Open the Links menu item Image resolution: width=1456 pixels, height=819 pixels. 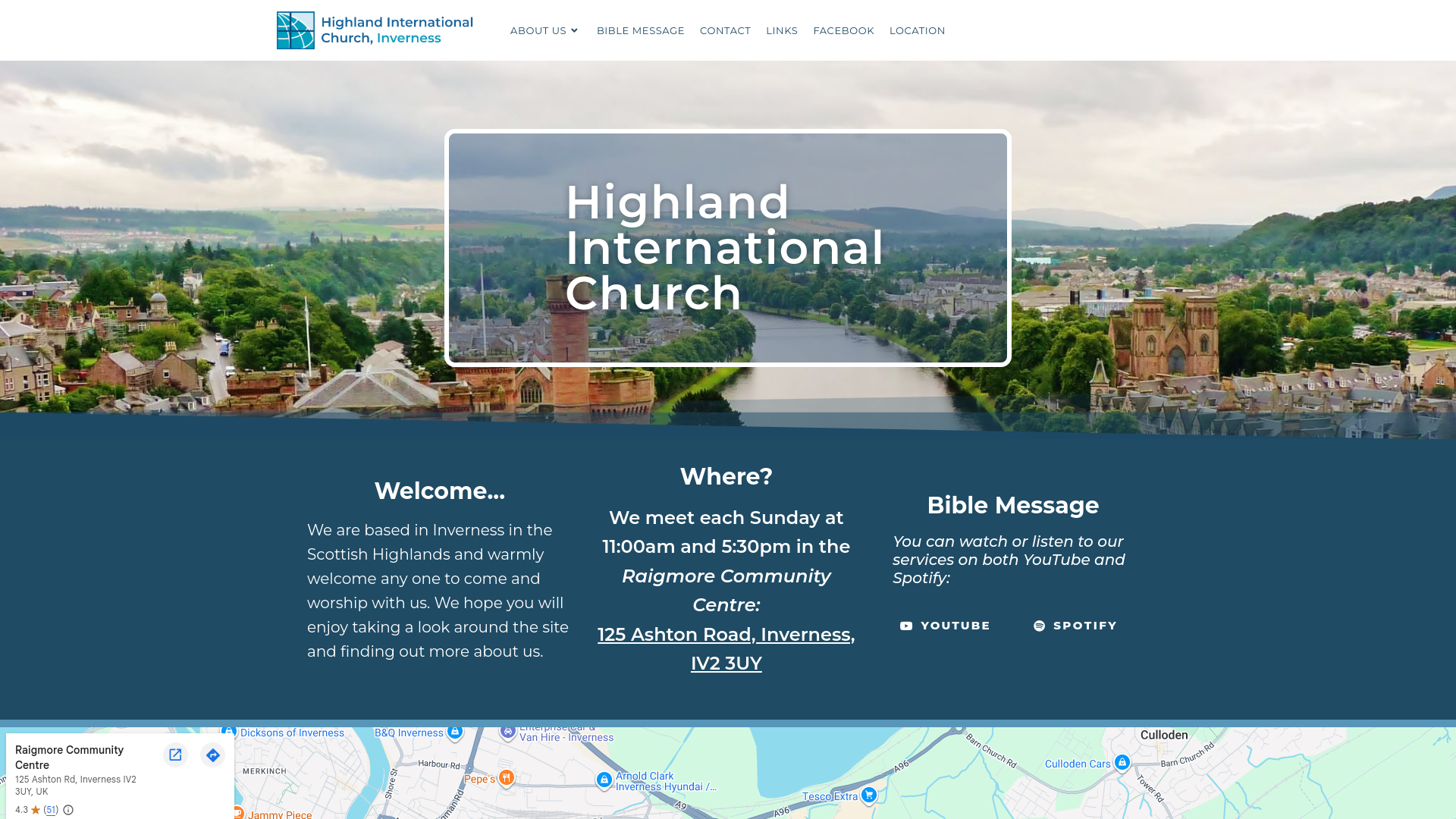pyautogui.click(x=782, y=30)
